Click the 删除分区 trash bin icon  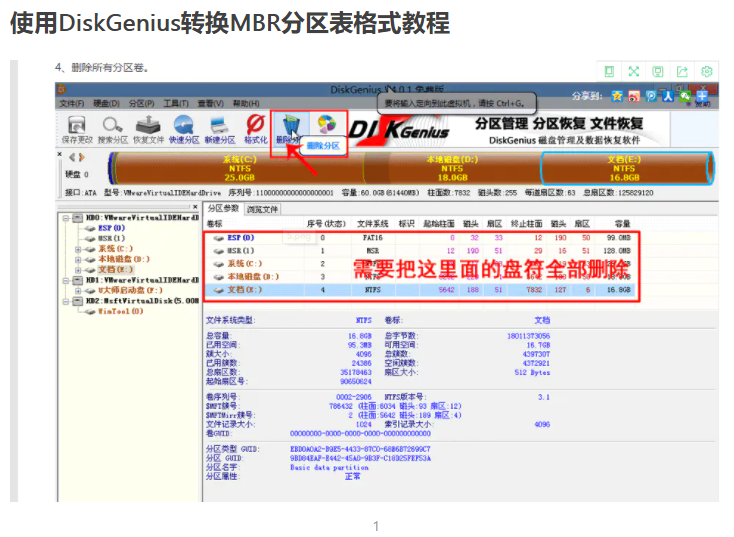click(x=291, y=125)
